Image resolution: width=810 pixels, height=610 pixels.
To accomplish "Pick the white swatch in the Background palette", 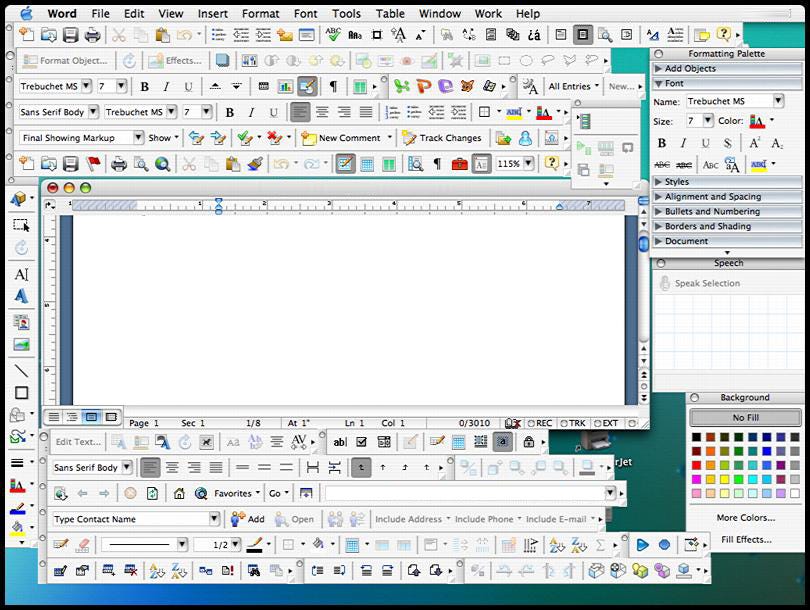I will coord(795,493).
